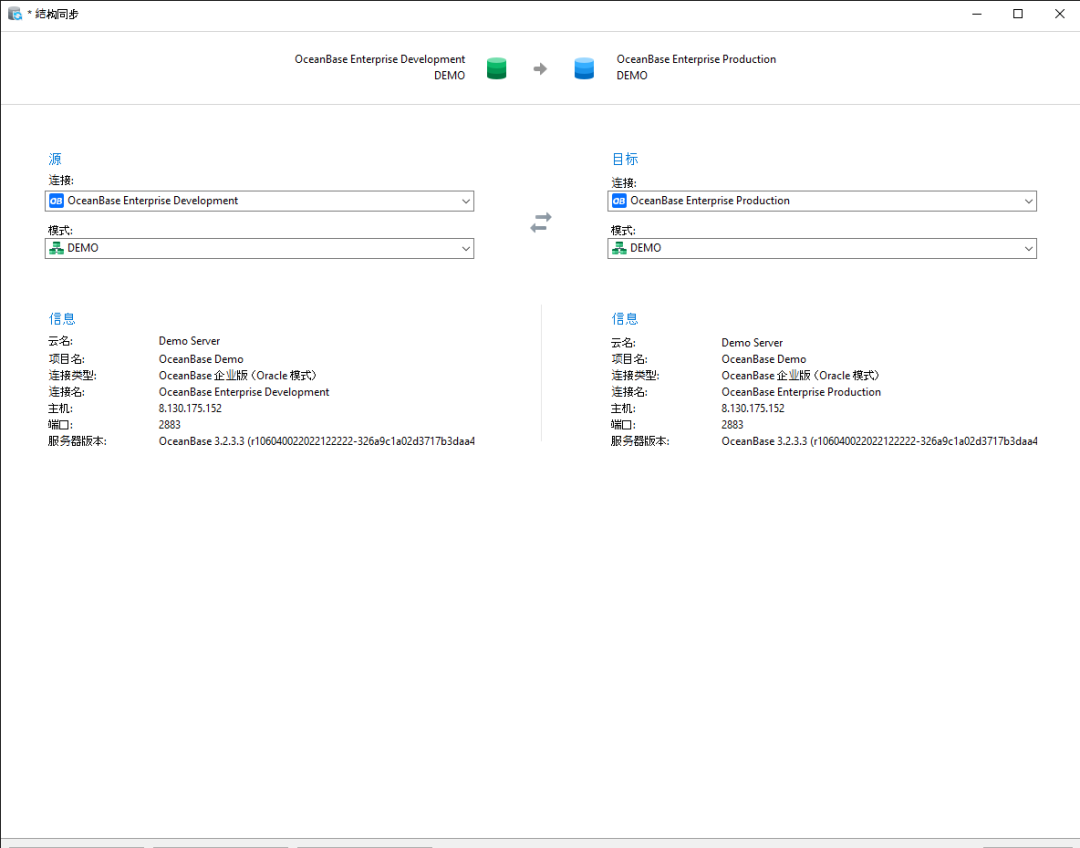Image resolution: width=1080 pixels, height=848 pixels.
Task: Click source connection type OceanBase 企业版 value
Action: coord(238,375)
